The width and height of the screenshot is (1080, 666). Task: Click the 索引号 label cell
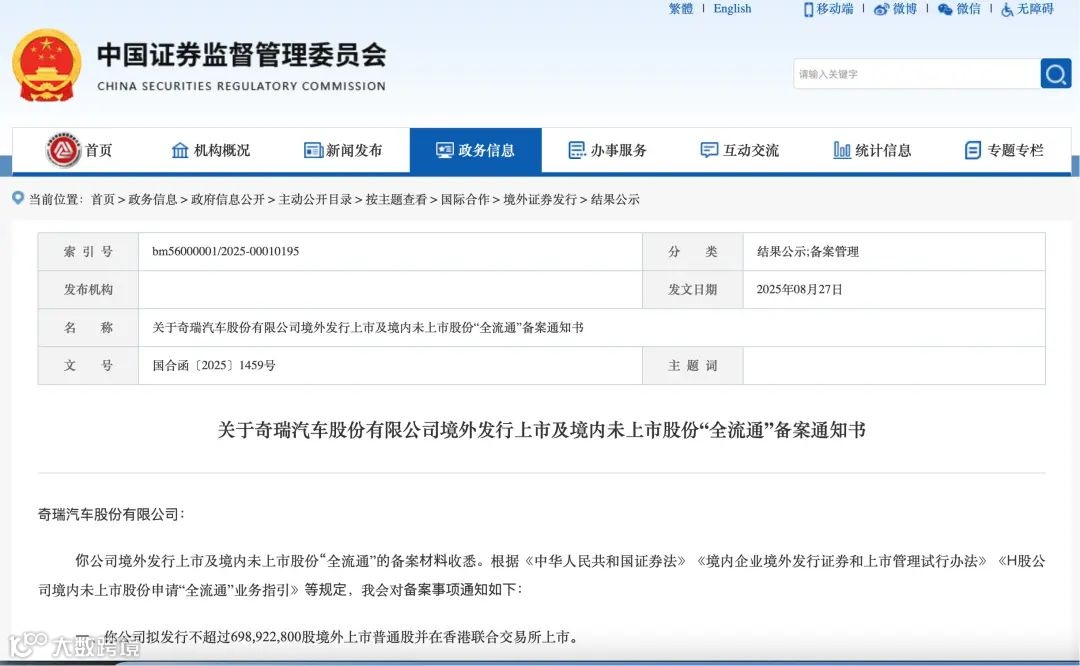88,251
